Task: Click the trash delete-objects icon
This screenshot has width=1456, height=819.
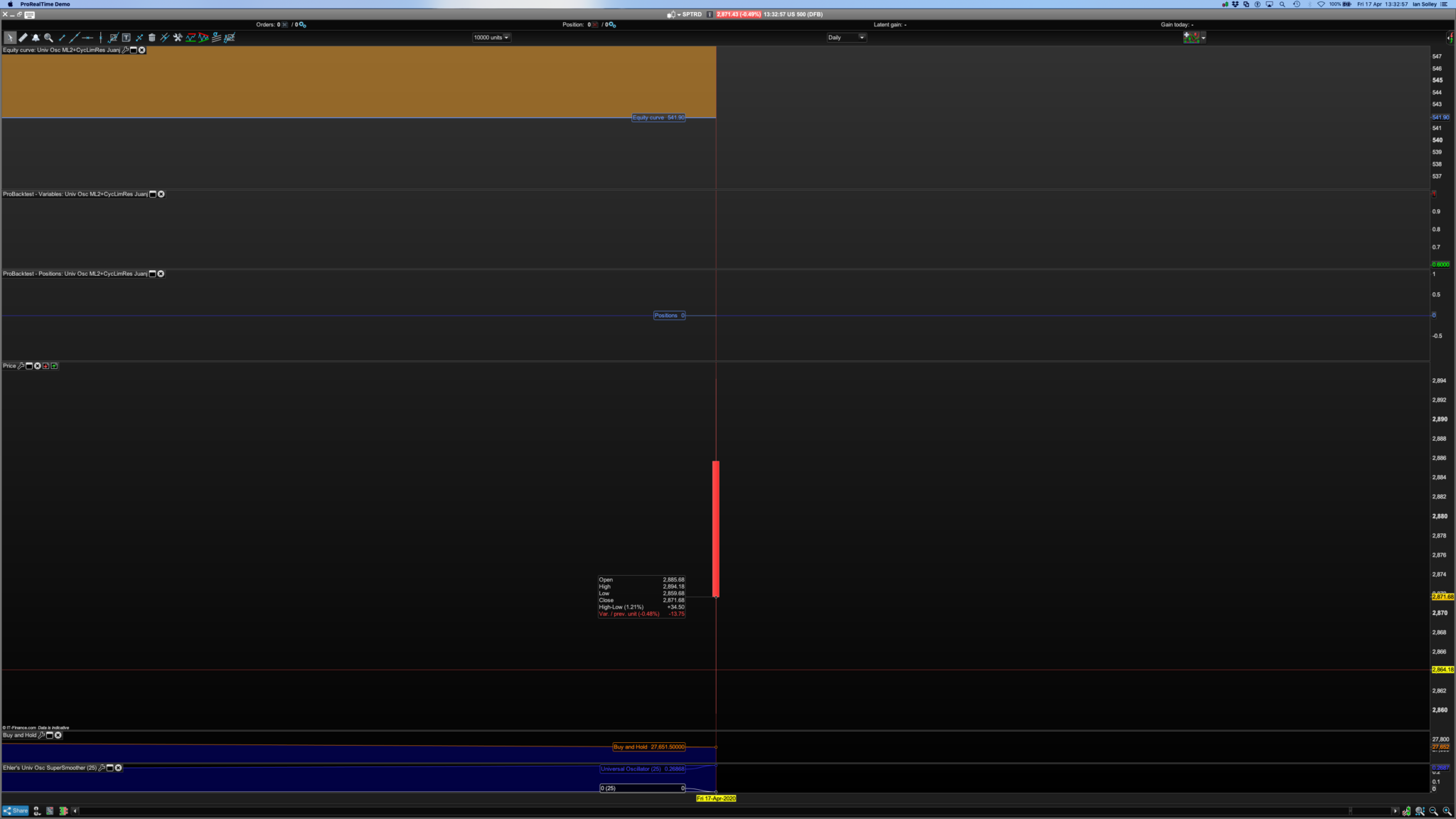Action: point(151,38)
